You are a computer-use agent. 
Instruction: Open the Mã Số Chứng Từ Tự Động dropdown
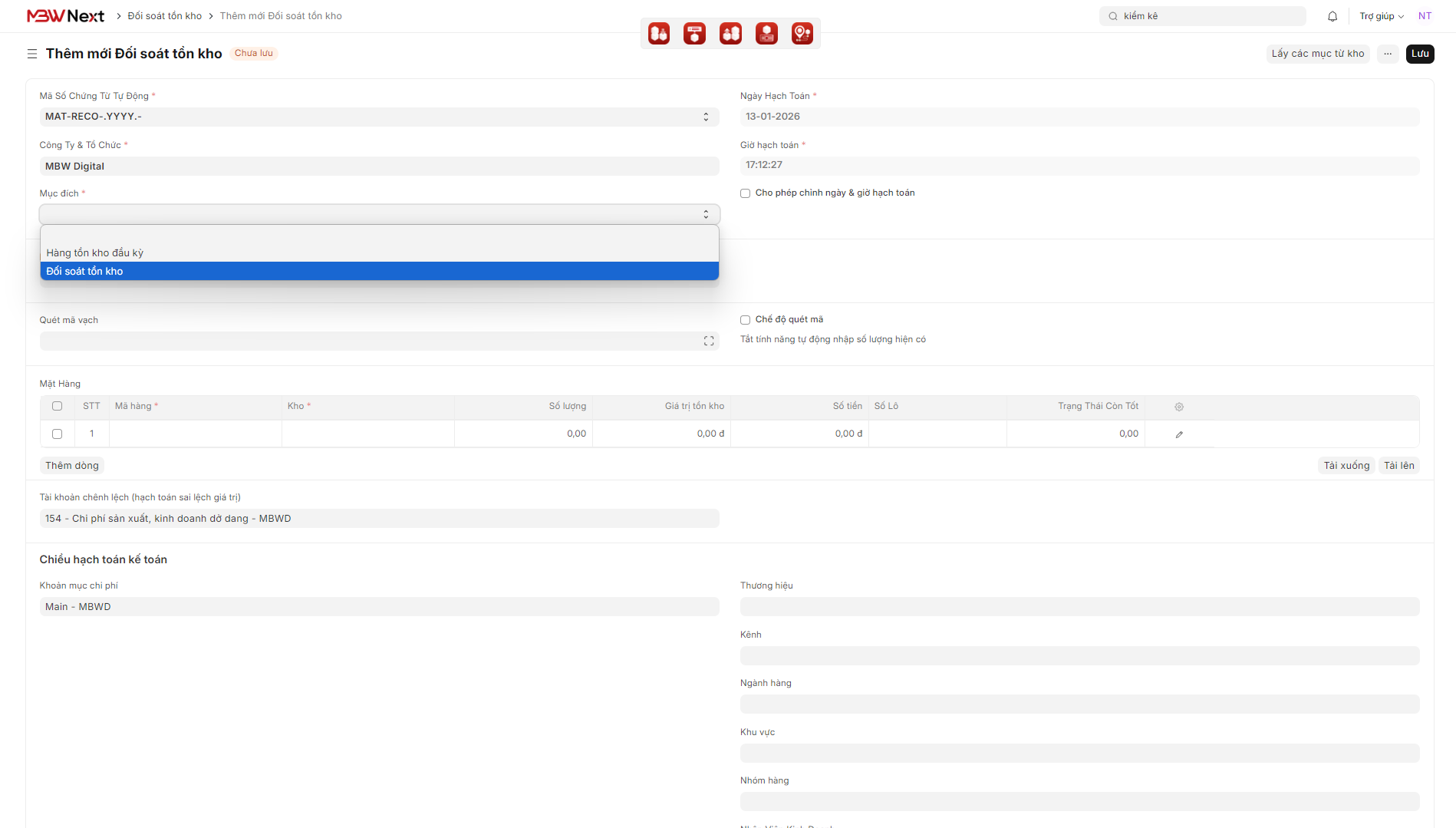pyautogui.click(x=379, y=117)
